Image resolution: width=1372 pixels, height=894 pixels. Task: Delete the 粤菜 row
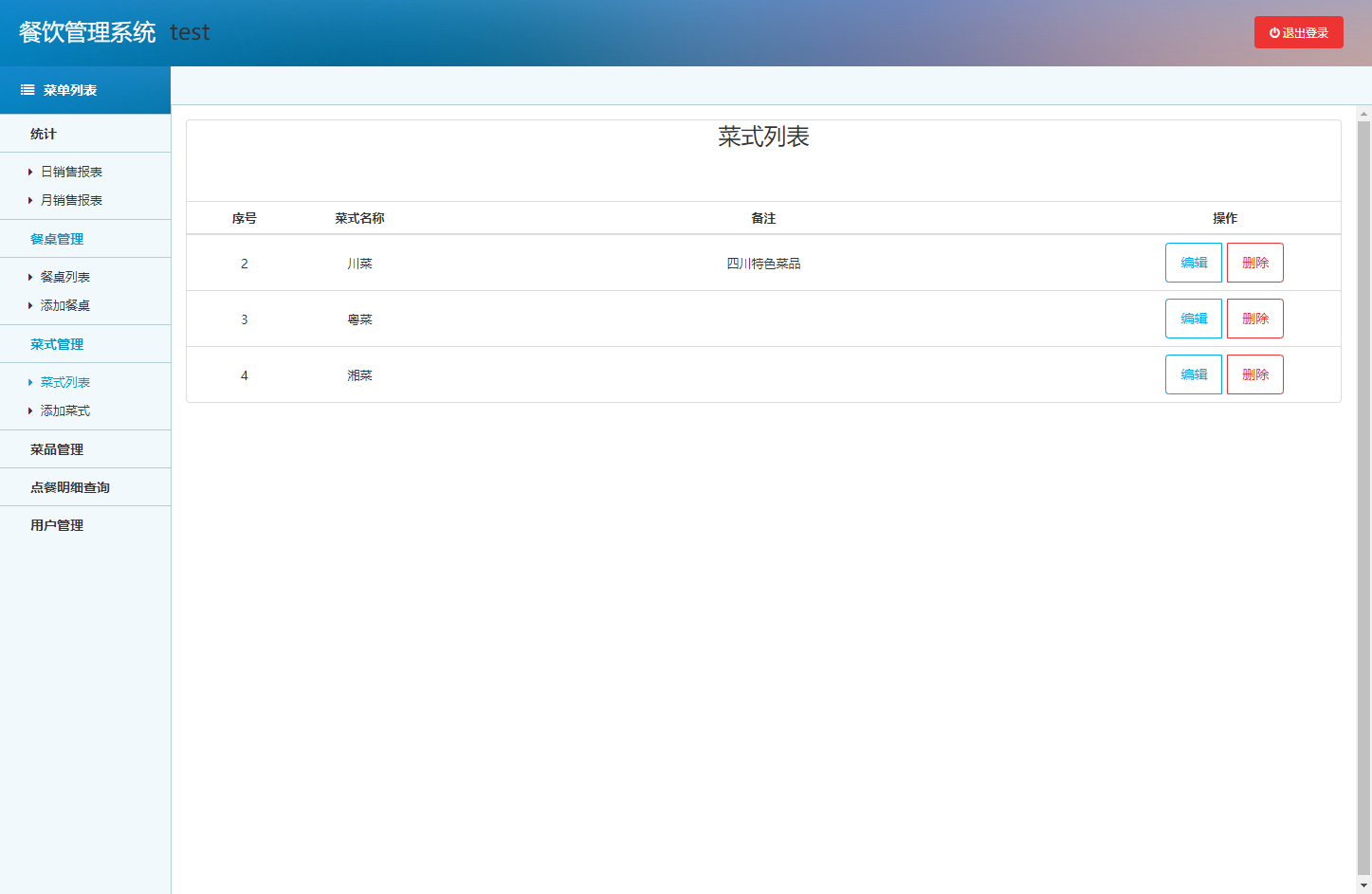coord(1254,319)
